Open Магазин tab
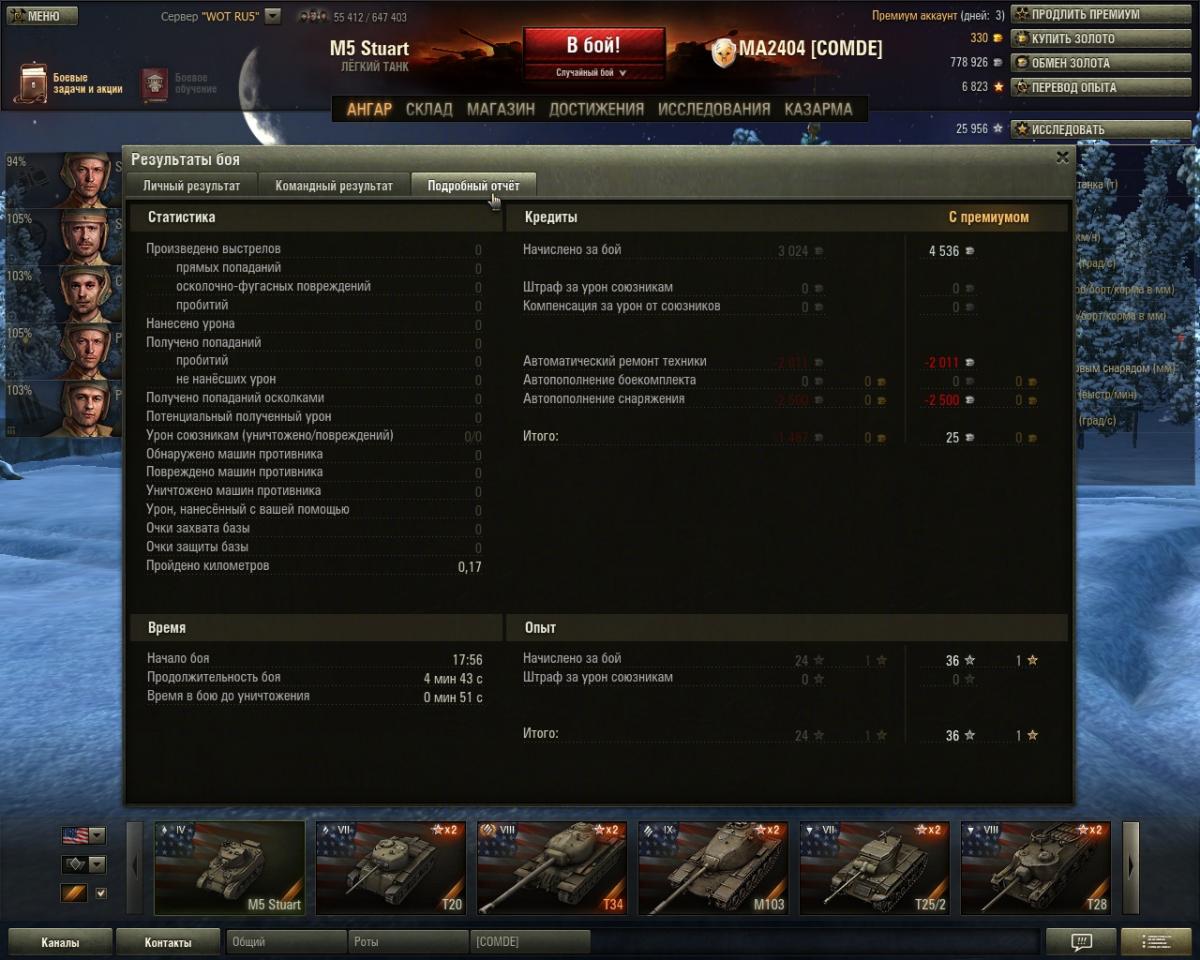This screenshot has width=1200, height=960. [x=500, y=109]
